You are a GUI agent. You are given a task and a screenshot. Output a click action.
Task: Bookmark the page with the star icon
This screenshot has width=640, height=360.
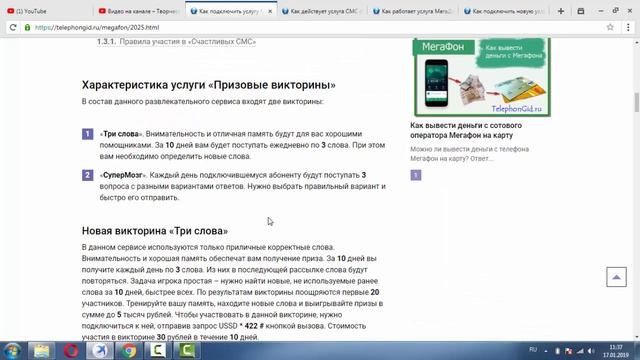pyautogui.click(x=610, y=27)
